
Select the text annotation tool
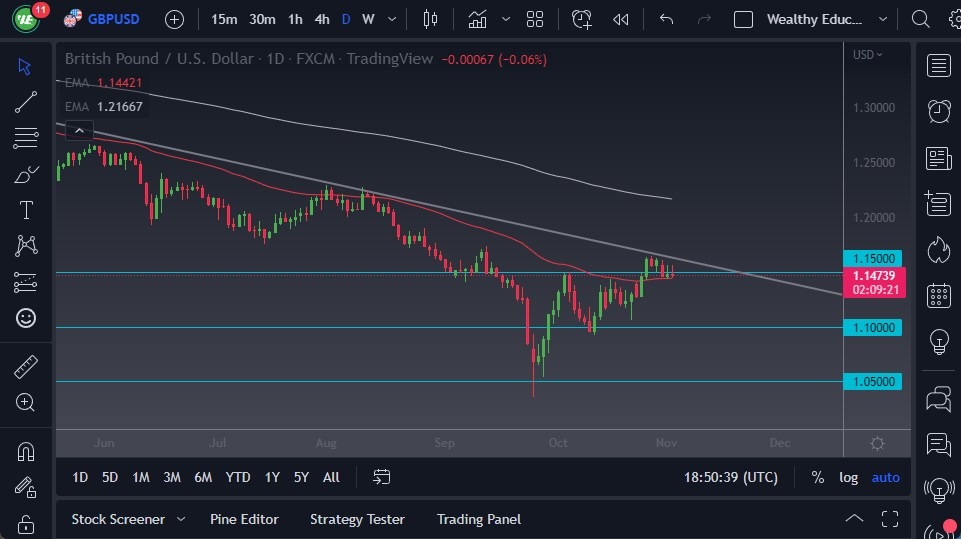click(26, 210)
